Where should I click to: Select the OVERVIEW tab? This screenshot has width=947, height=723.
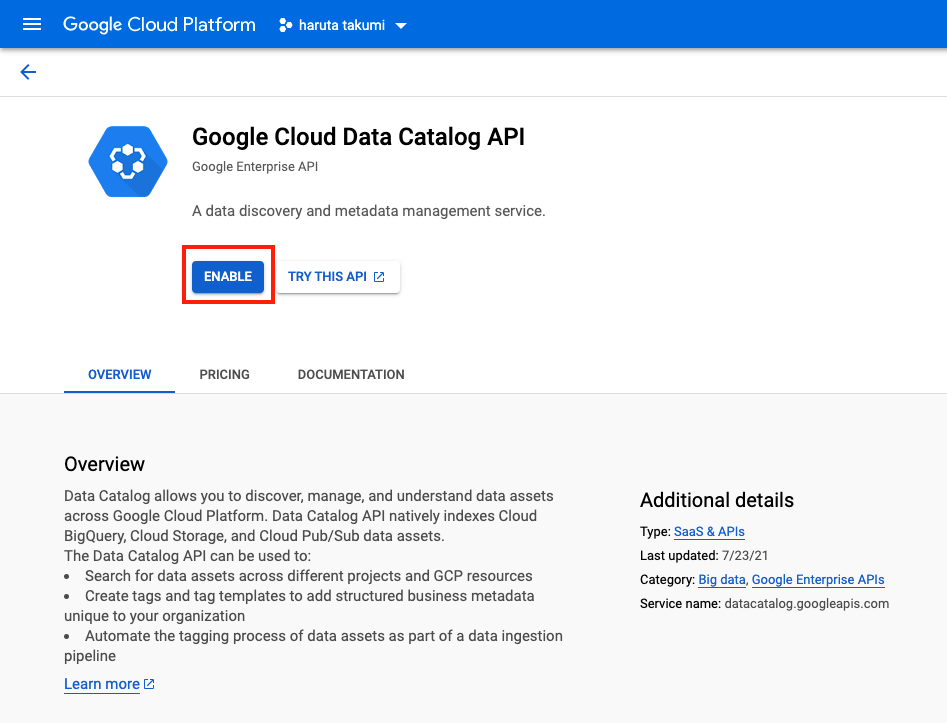click(x=119, y=374)
